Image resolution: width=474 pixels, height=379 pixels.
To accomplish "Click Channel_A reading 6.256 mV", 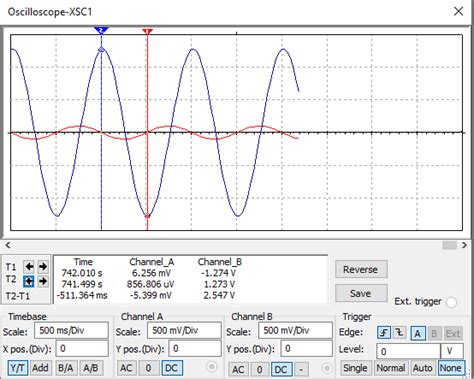I will coord(151,273).
